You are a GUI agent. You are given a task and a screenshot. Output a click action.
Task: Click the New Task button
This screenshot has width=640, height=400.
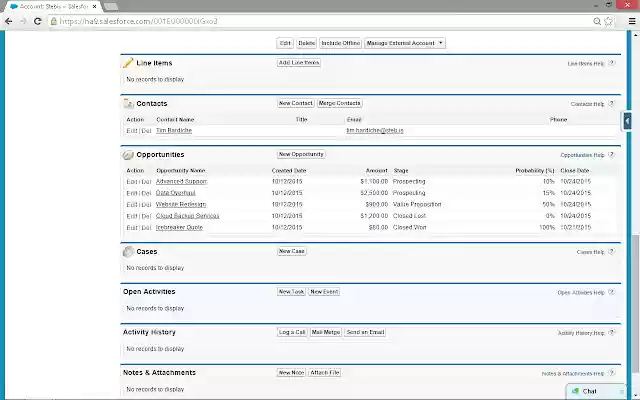(x=291, y=292)
